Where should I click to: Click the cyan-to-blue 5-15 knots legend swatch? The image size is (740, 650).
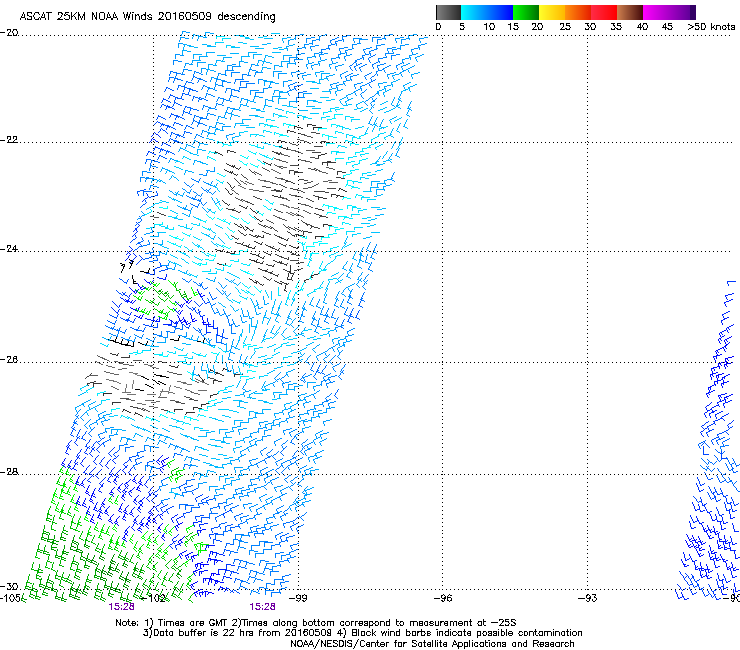pyautogui.click(x=487, y=12)
